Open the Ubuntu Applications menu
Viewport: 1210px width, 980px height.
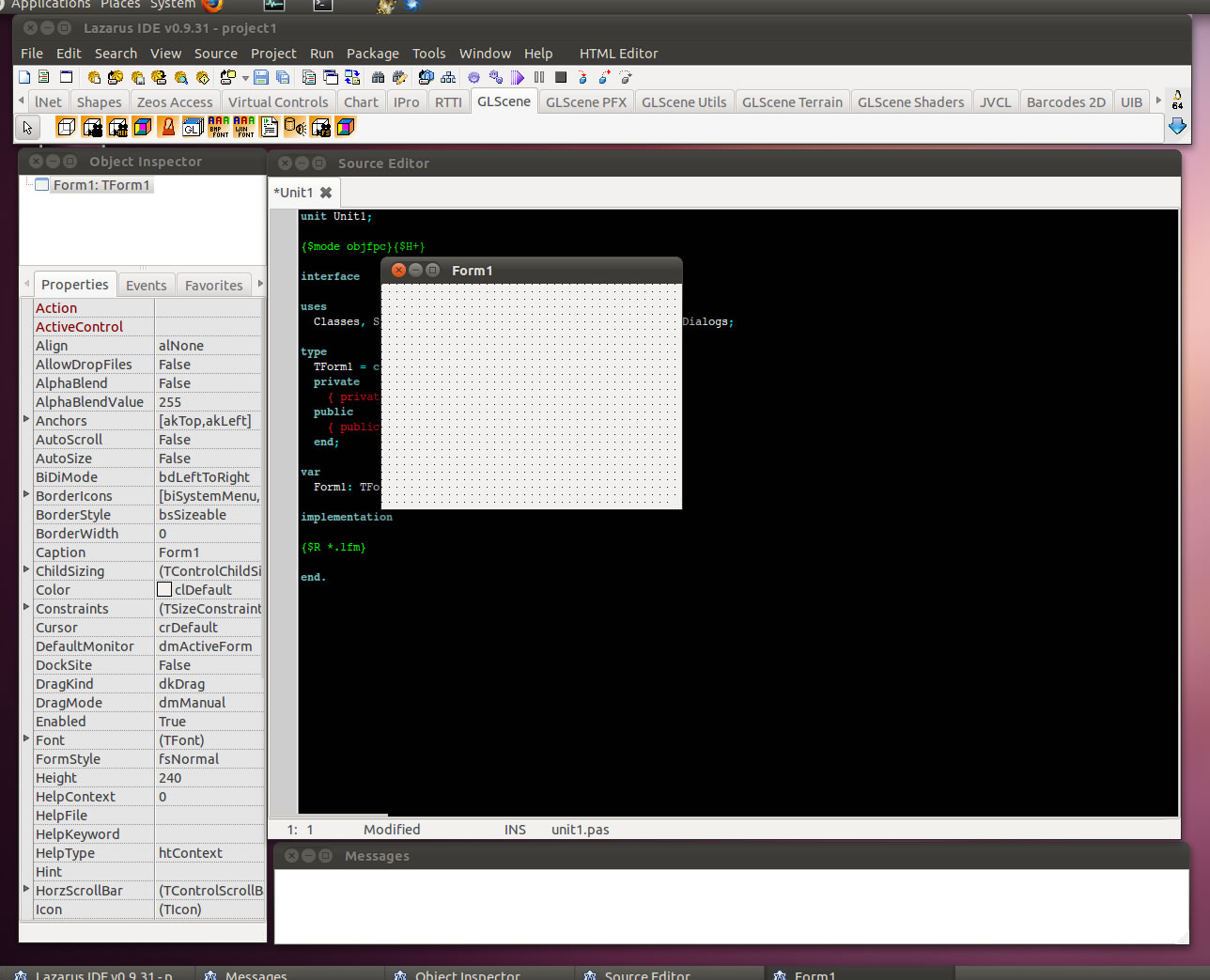pyautogui.click(x=51, y=5)
